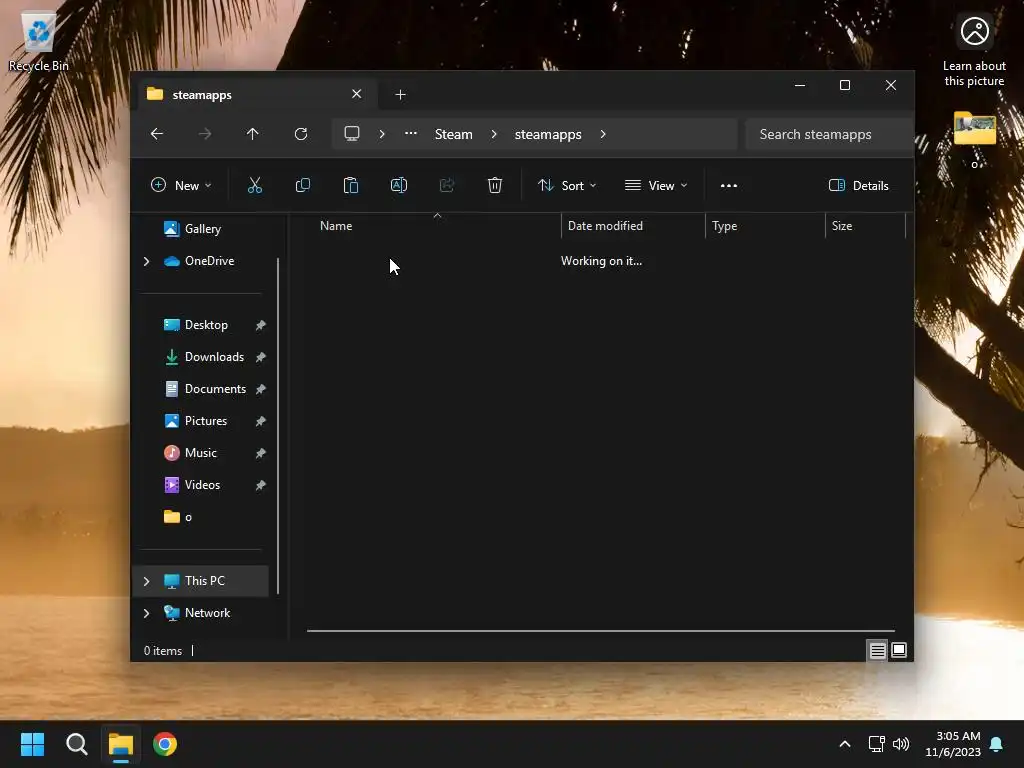Click the Rename icon
1024x768 pixels.
398,185
